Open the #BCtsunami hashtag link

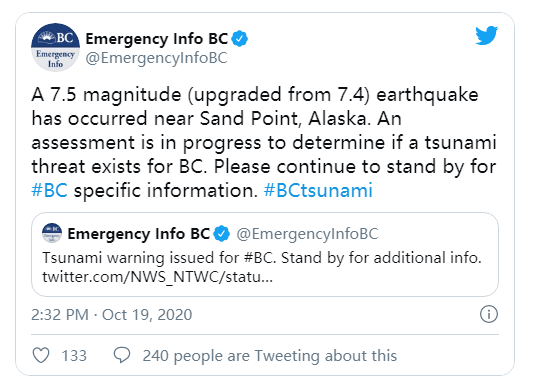[x=318, y=190]
